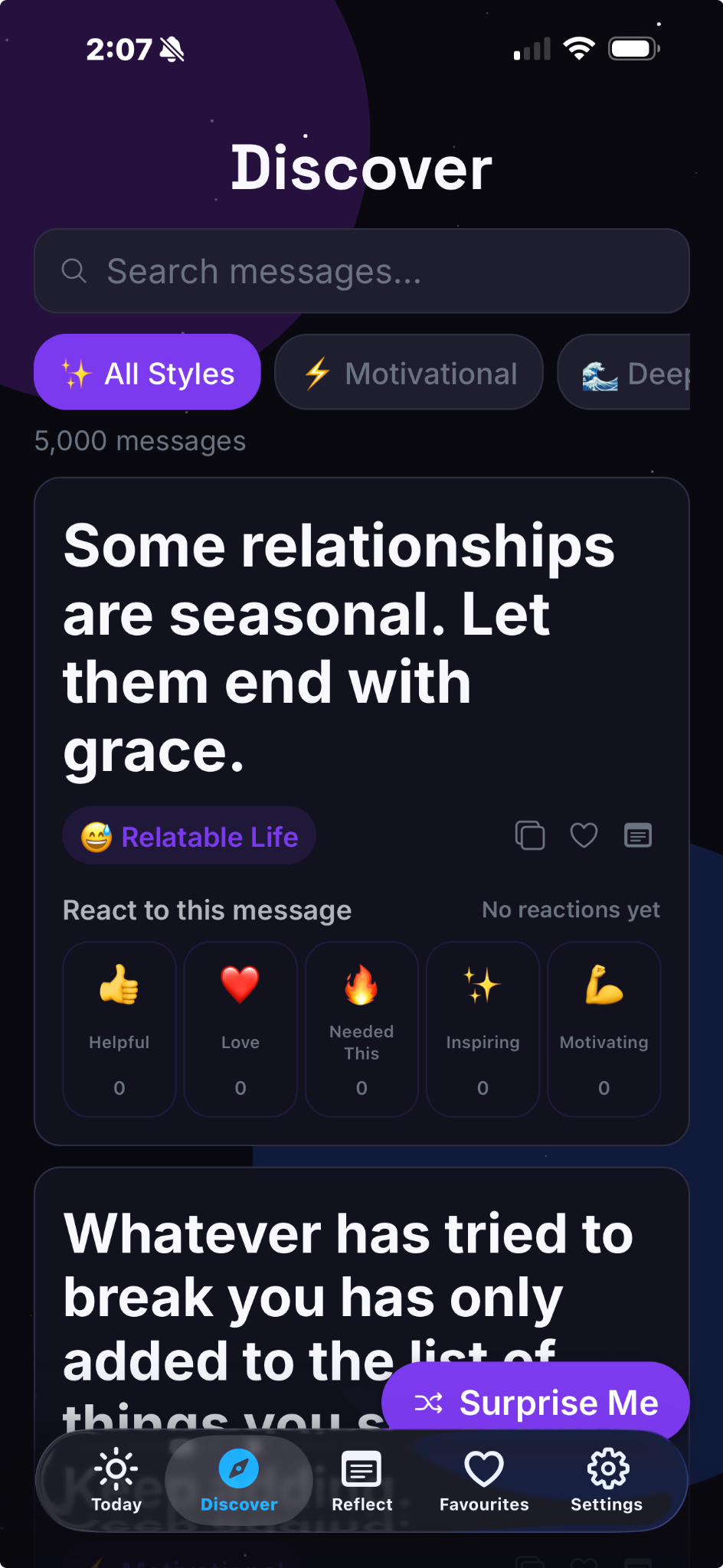Tap the Surprise Me button
This screenshot has height=1568, width=723.
tap(536, 1403)
